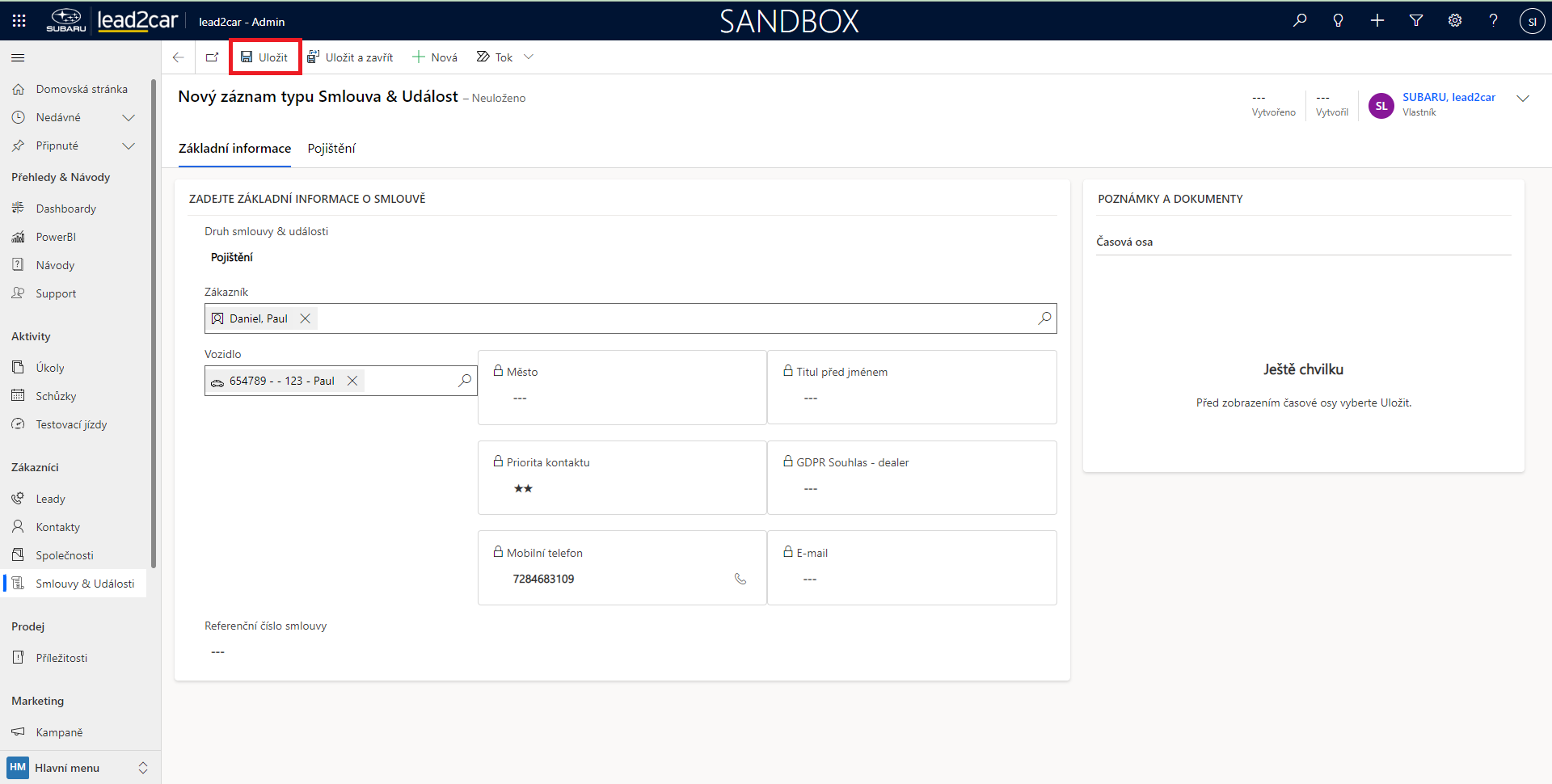
Task: Click the search magnifier in top bar
Action: coord(1300,21)
